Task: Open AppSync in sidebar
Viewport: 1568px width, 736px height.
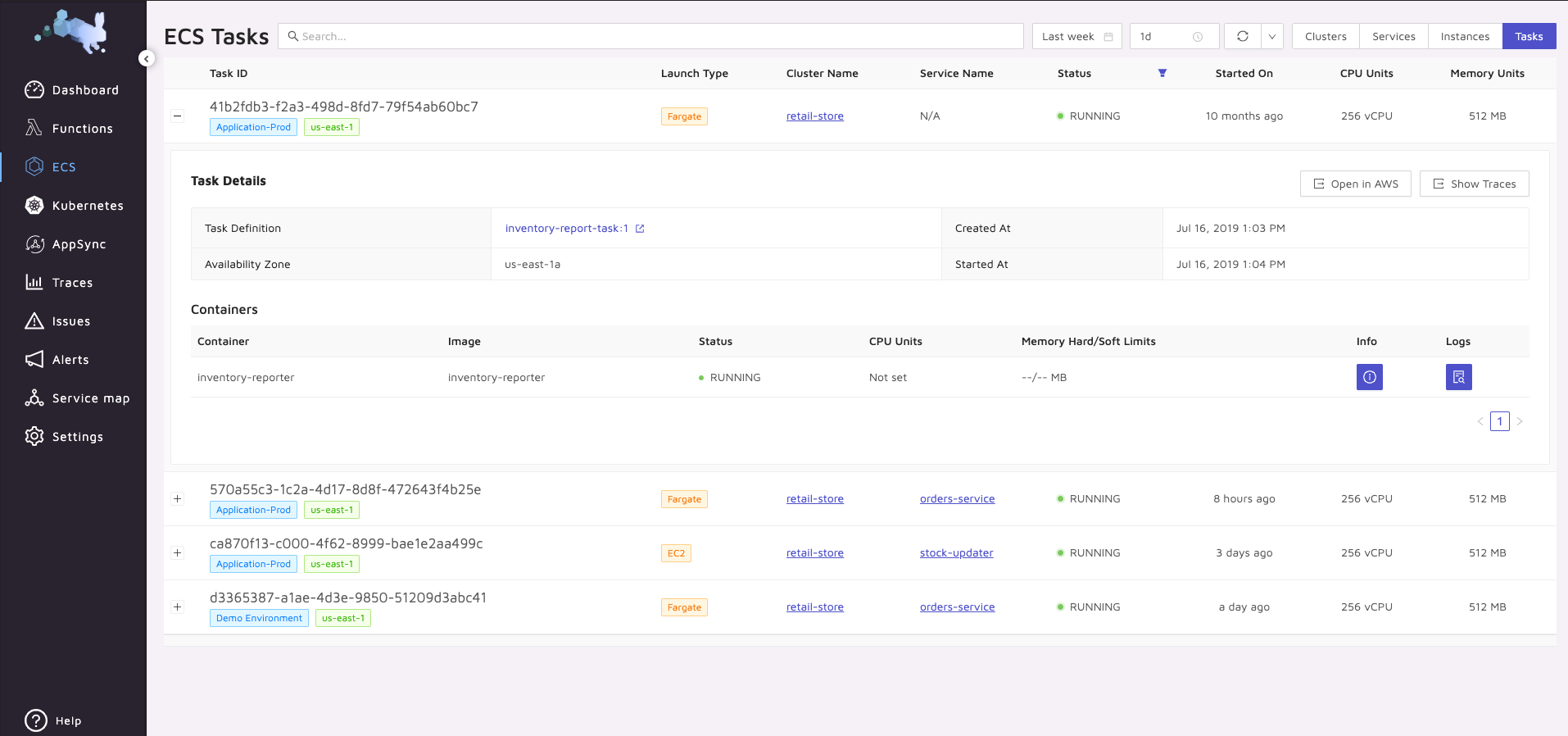Action: [x=66, y=244]
